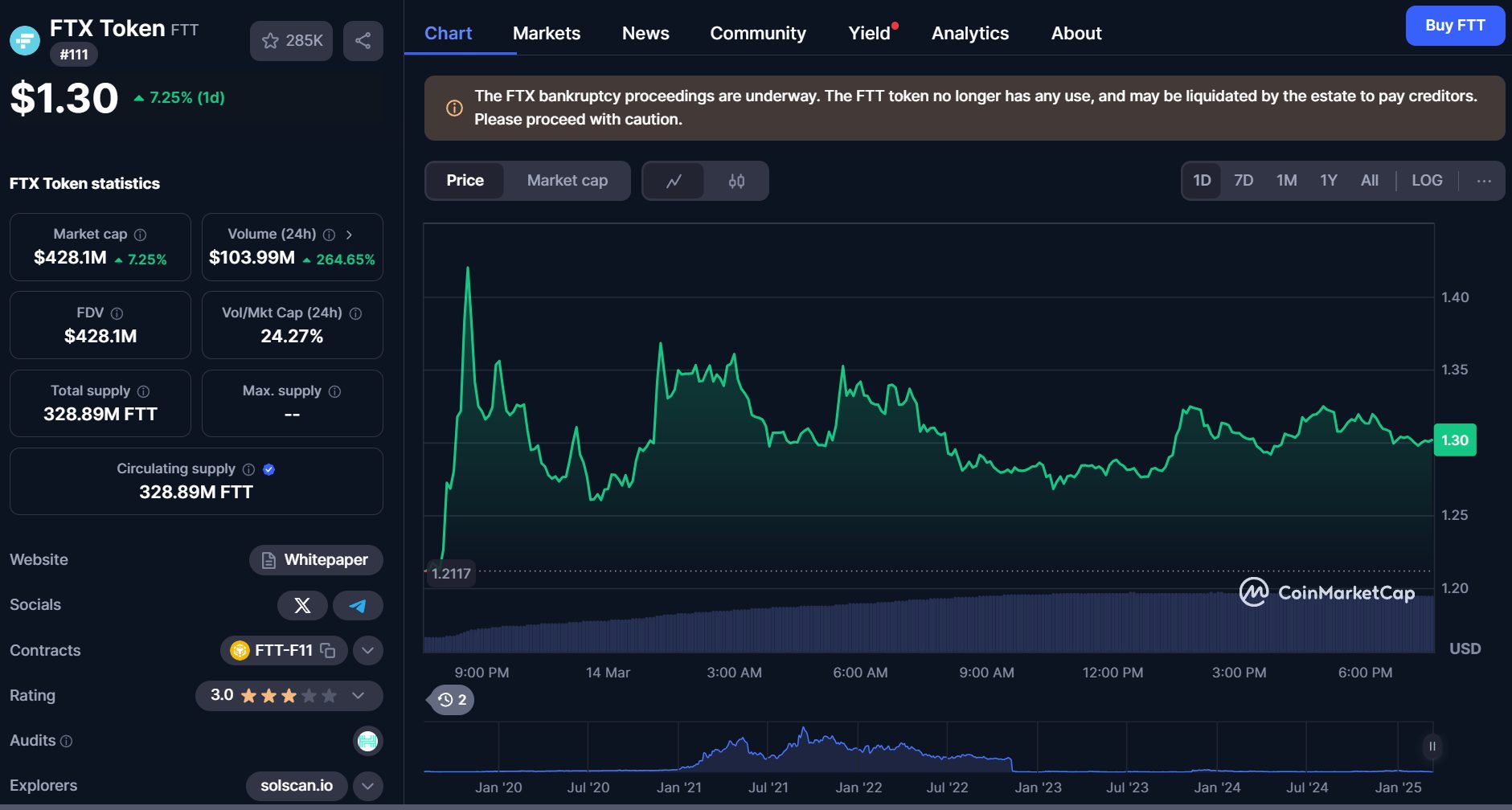
Task: Click the FDV info icon
Action: coord(117,313)
